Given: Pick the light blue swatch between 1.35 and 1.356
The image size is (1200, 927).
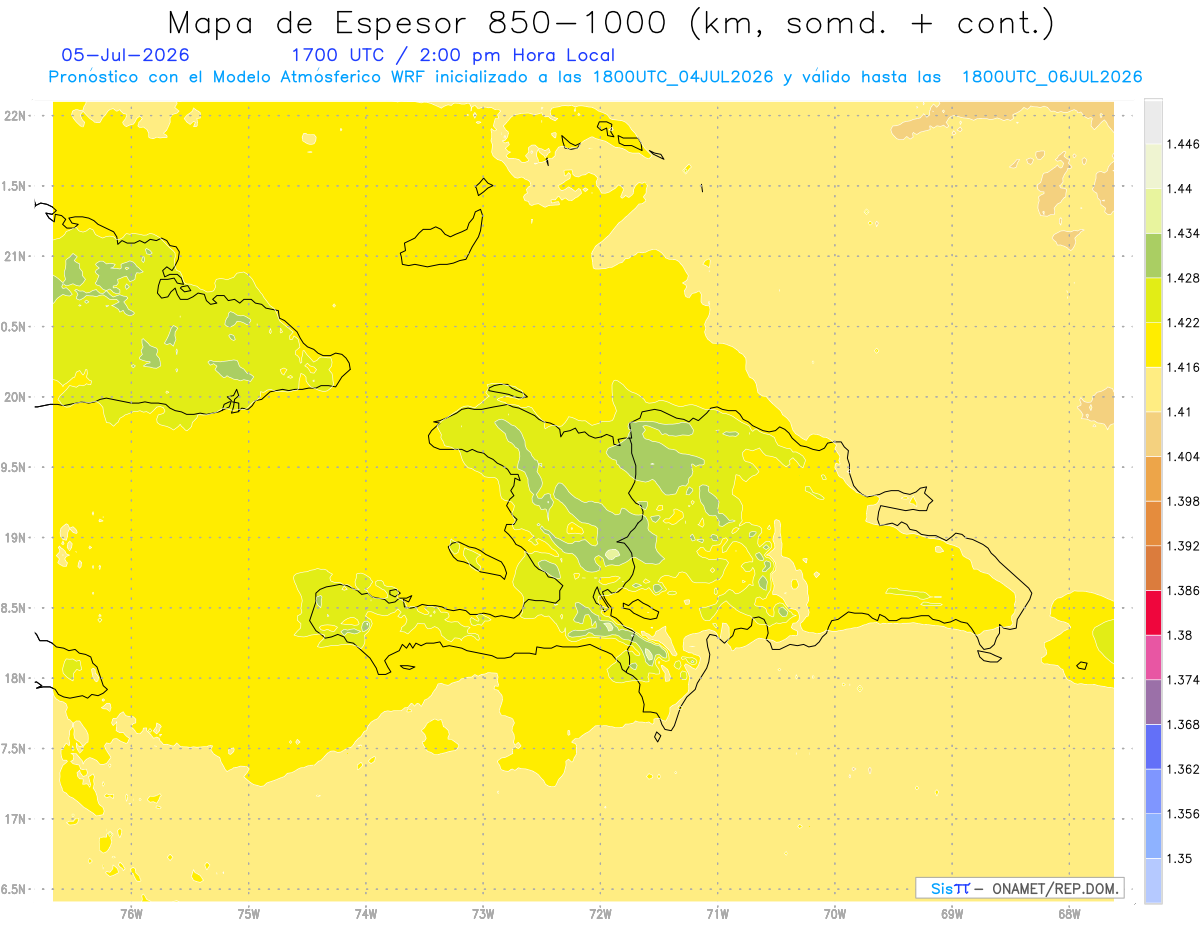Looking at the screenshot, I should point(1153,836).
